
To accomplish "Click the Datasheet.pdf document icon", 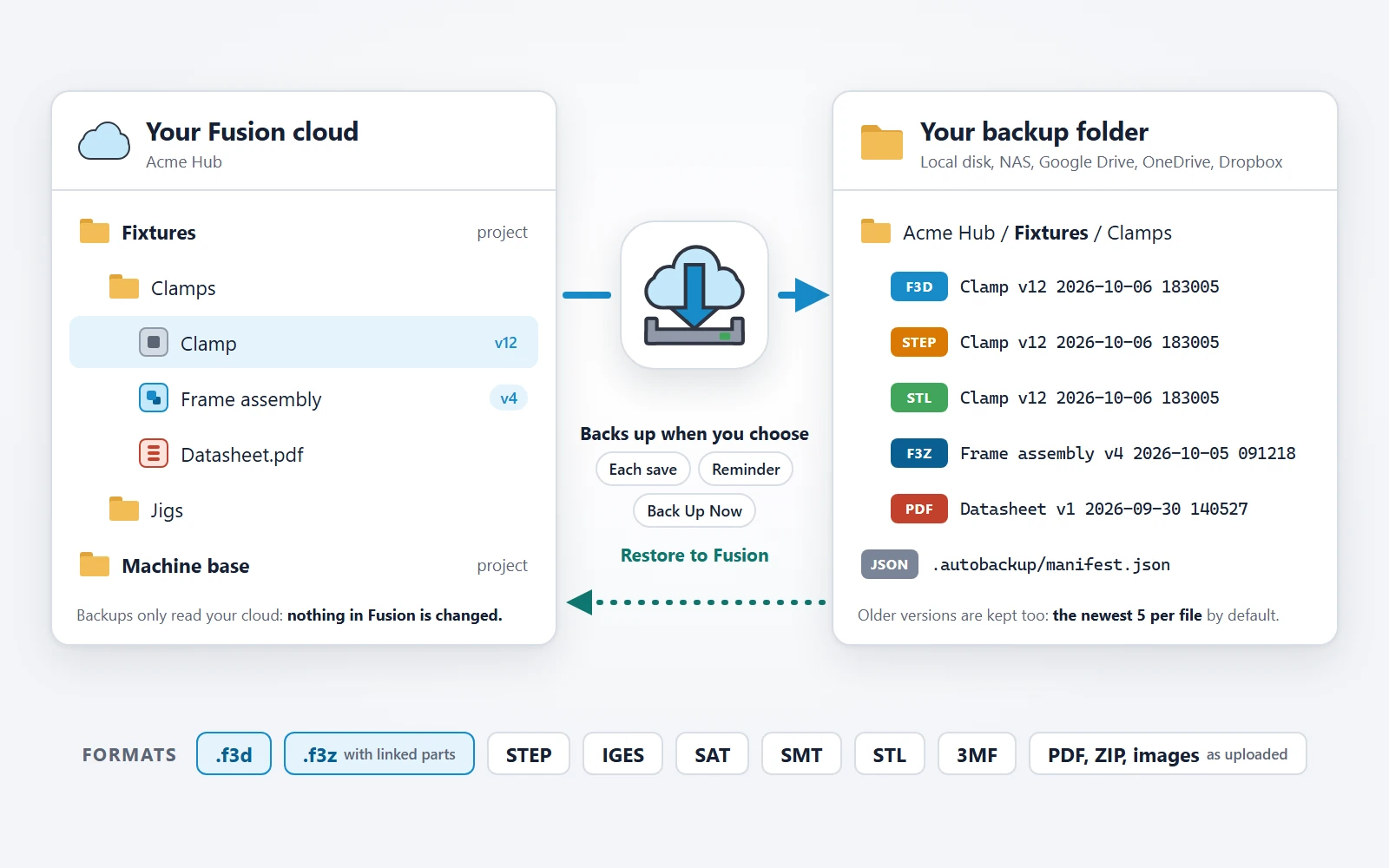I will 154,453.
